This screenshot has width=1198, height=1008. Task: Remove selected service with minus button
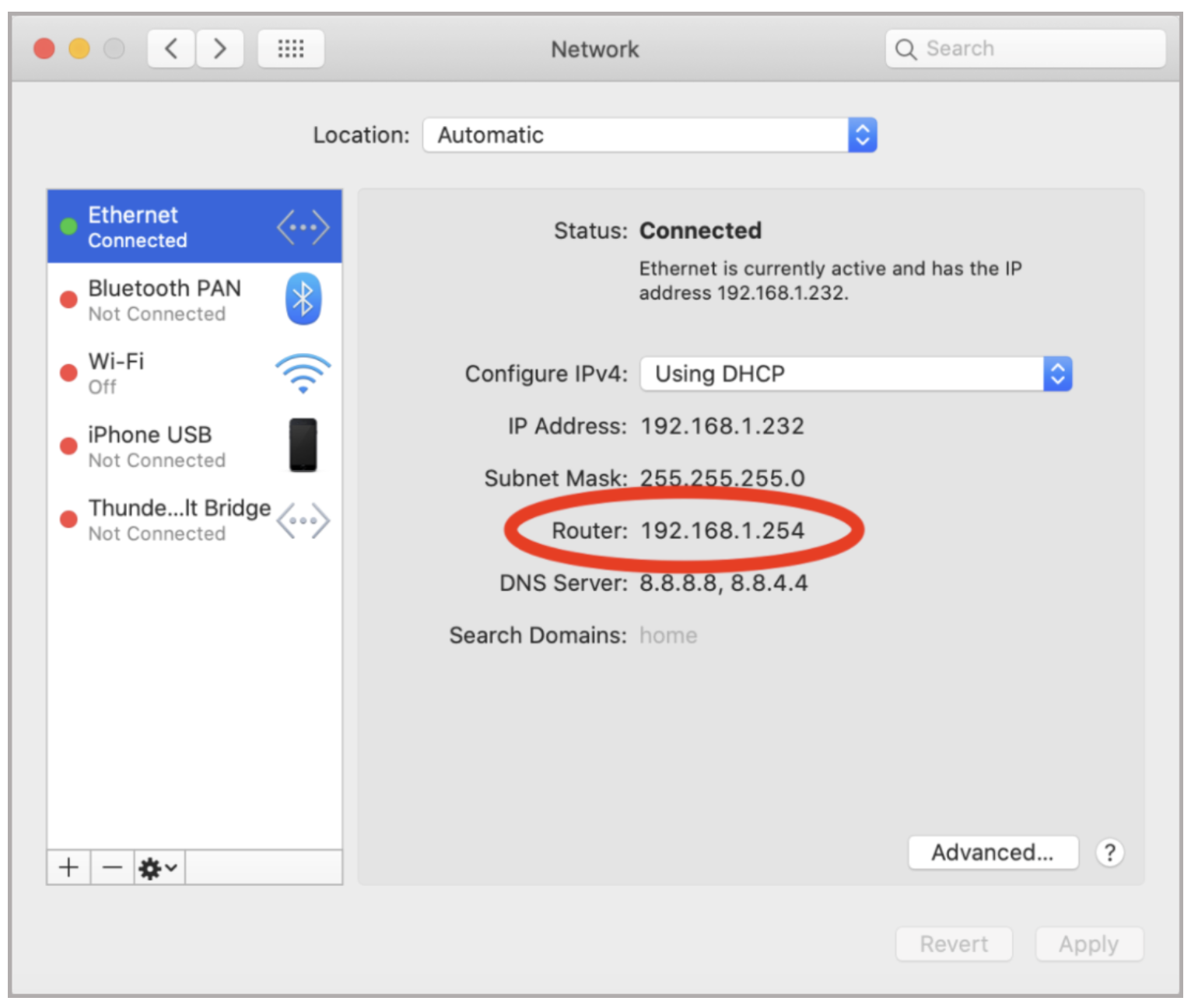(x=113, y=867)
